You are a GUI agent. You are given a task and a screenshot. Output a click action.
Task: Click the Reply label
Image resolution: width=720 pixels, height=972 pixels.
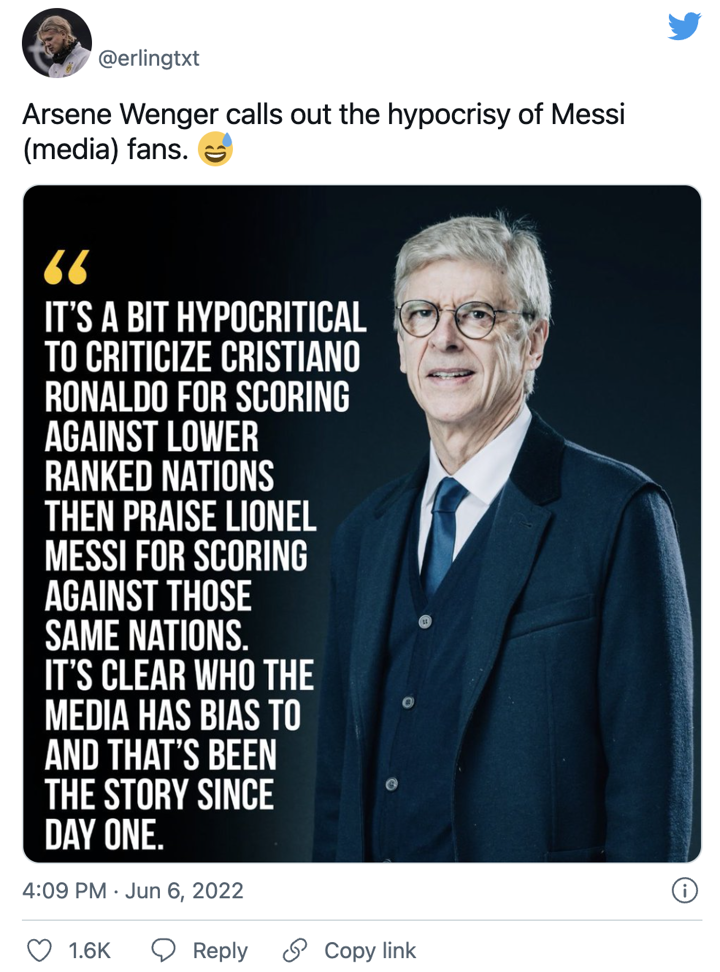[x=220, y=950]
